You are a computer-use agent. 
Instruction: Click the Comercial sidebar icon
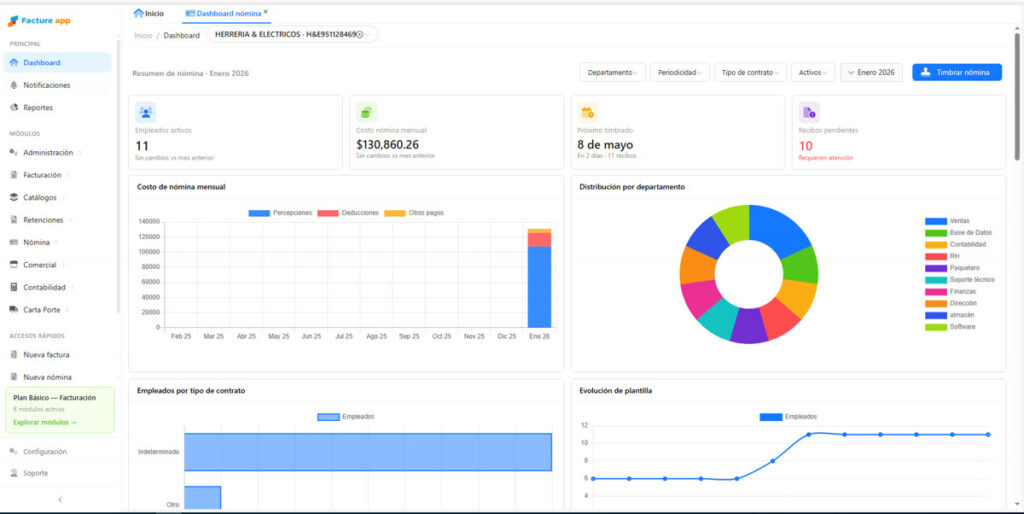coord(14,265)
